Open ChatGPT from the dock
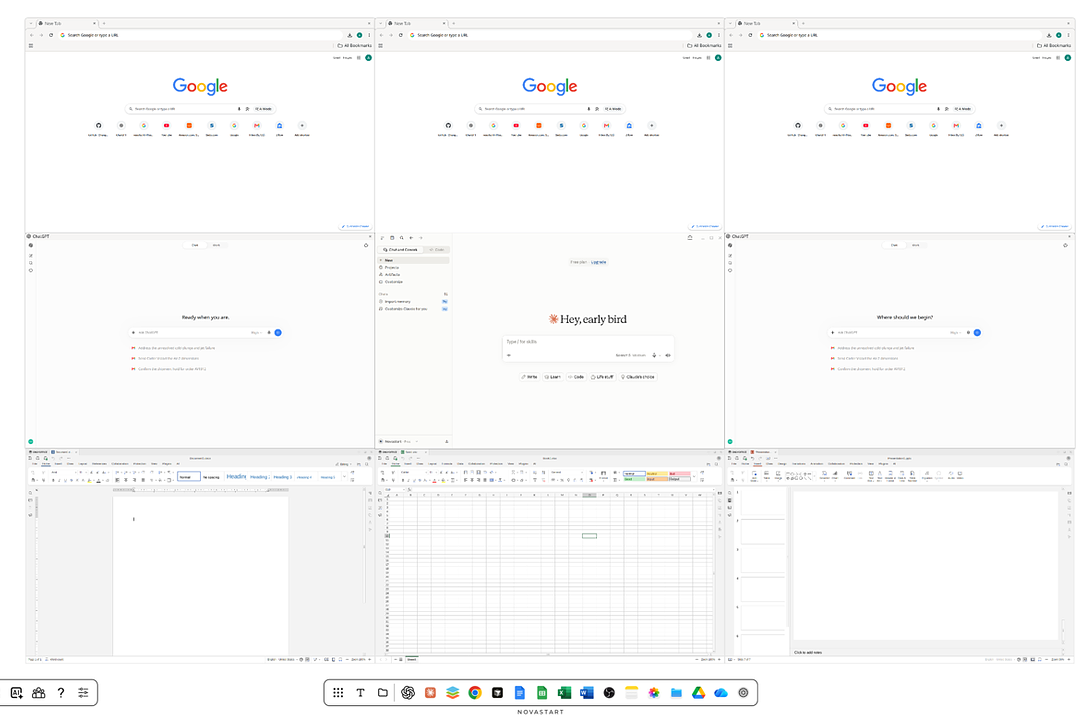 click(x=408, y=692)
